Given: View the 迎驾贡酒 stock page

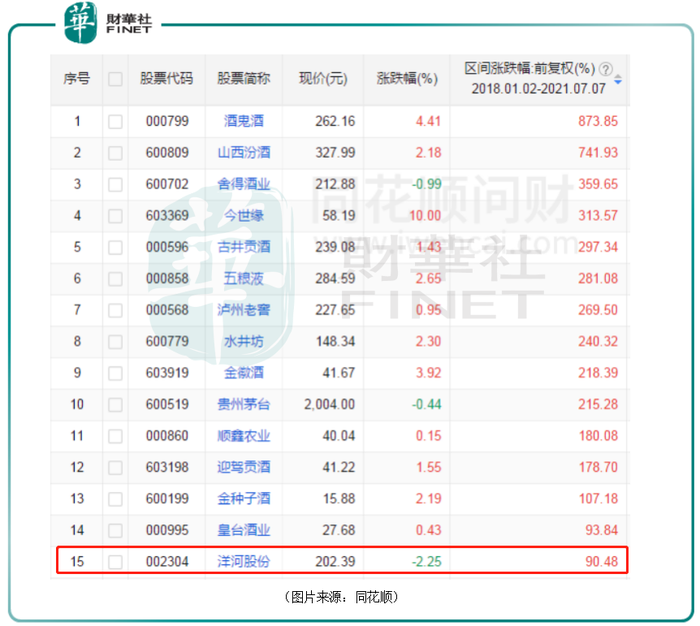Looking at the screenshot, I should [x=244, y=467].
